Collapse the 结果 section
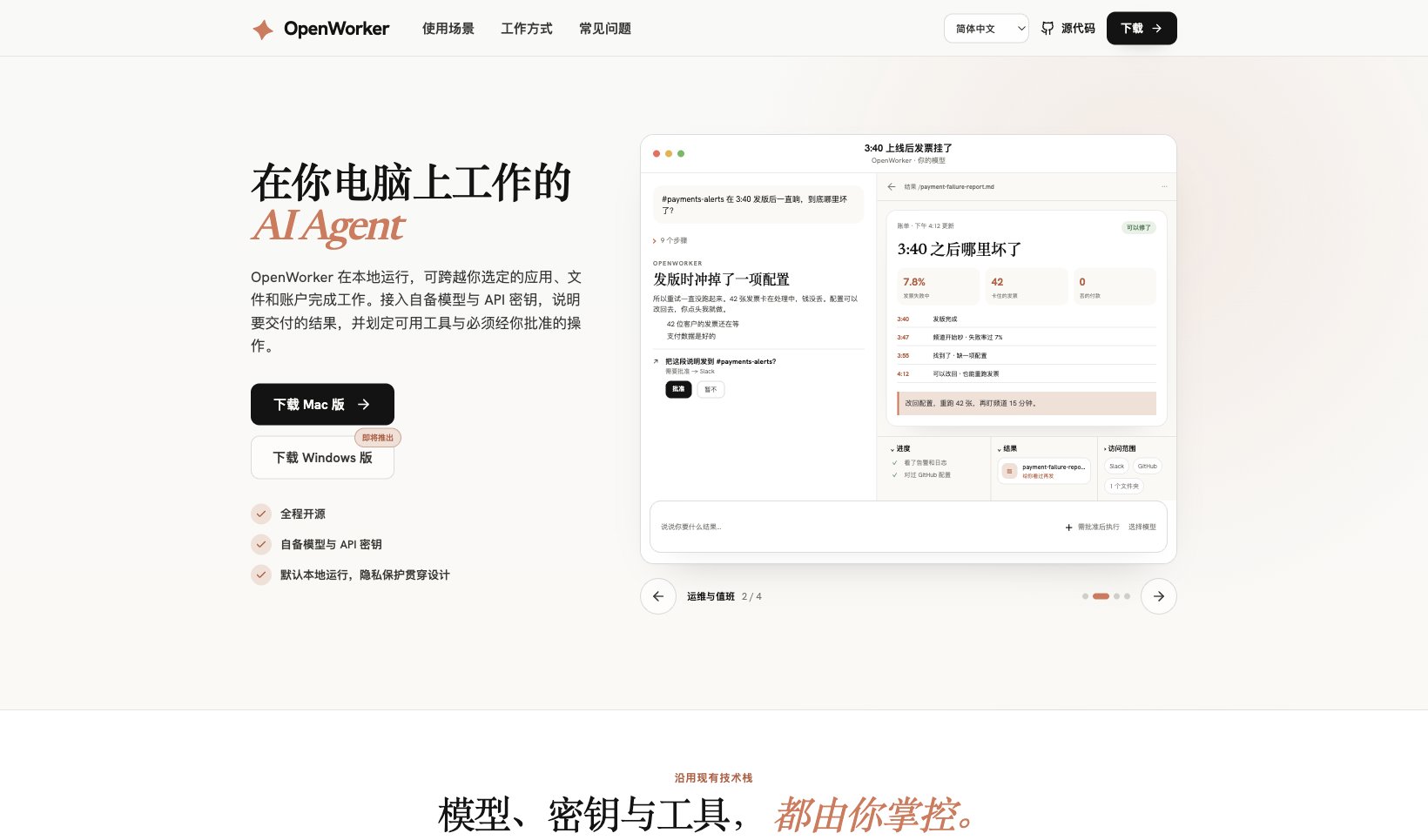 (x=1007, y=449)
